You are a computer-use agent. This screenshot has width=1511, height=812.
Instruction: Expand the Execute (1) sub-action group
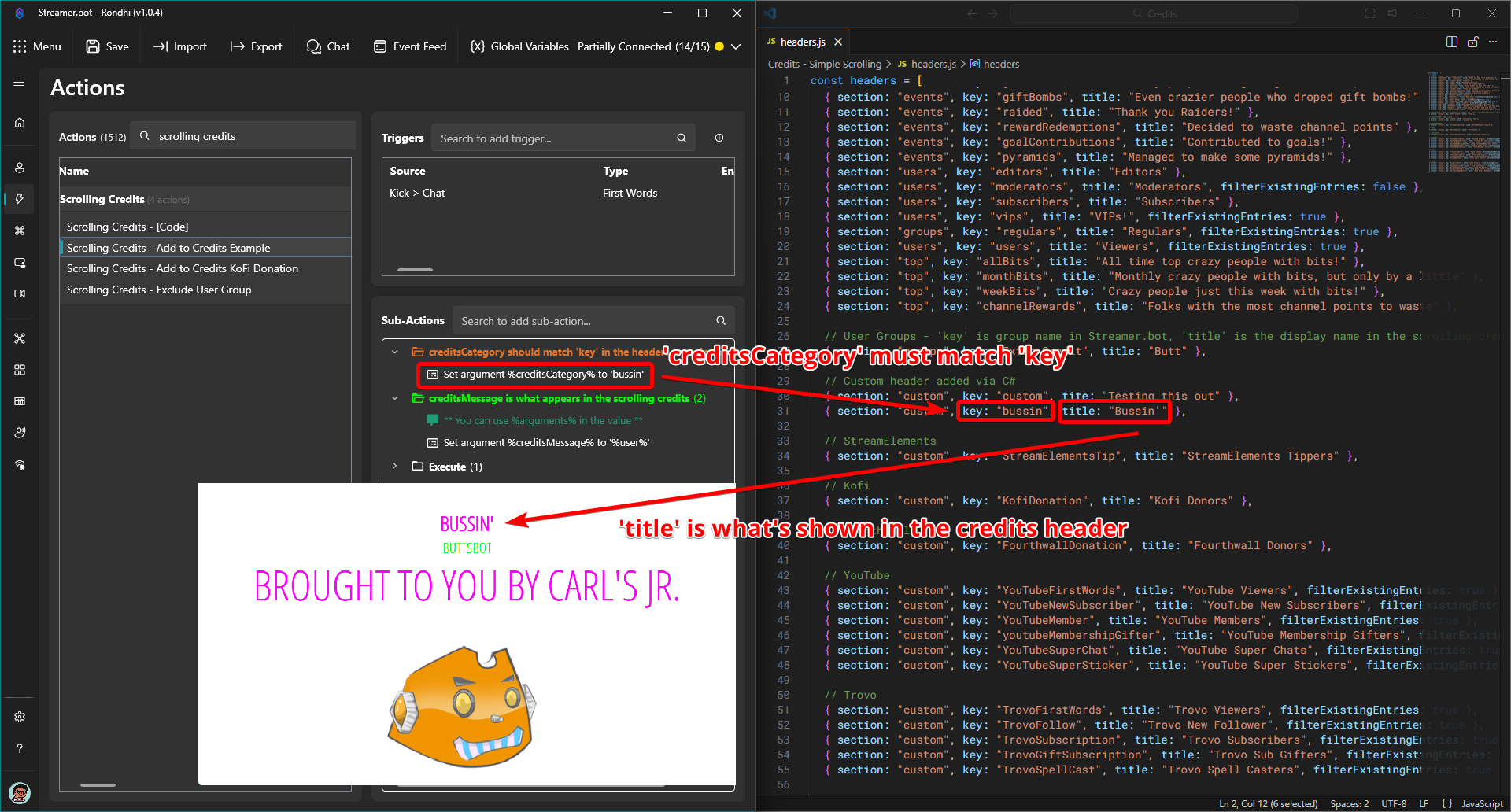pos(395,467)
